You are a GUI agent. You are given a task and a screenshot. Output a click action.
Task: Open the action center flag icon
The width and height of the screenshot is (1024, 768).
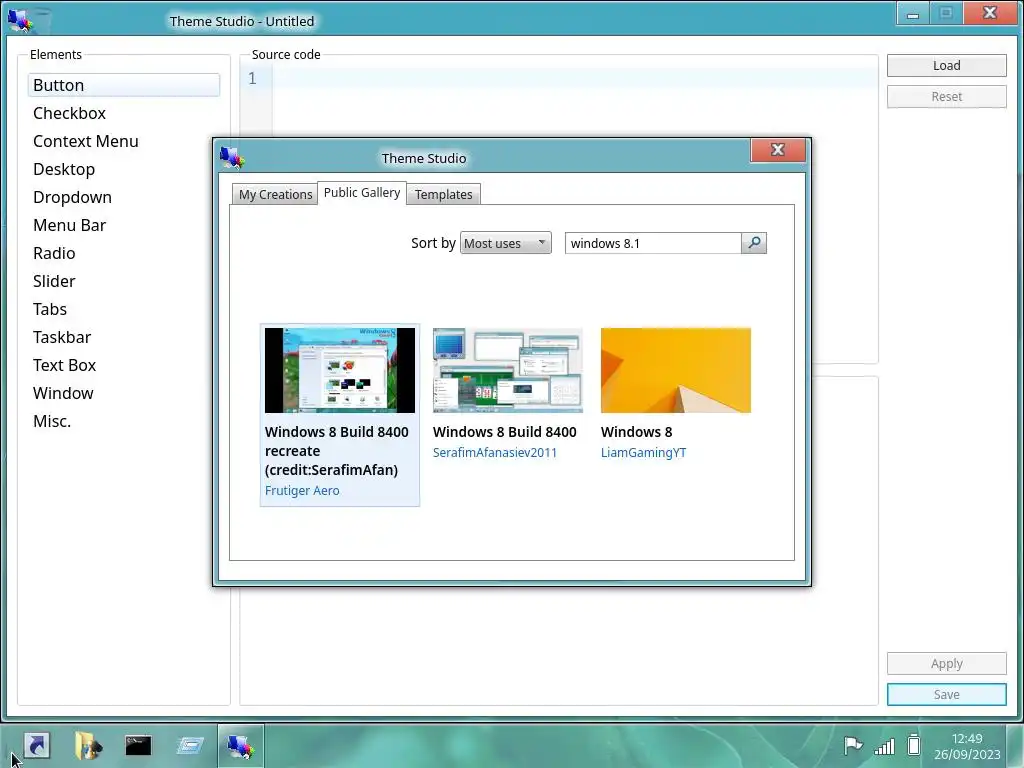pos(852,745)
